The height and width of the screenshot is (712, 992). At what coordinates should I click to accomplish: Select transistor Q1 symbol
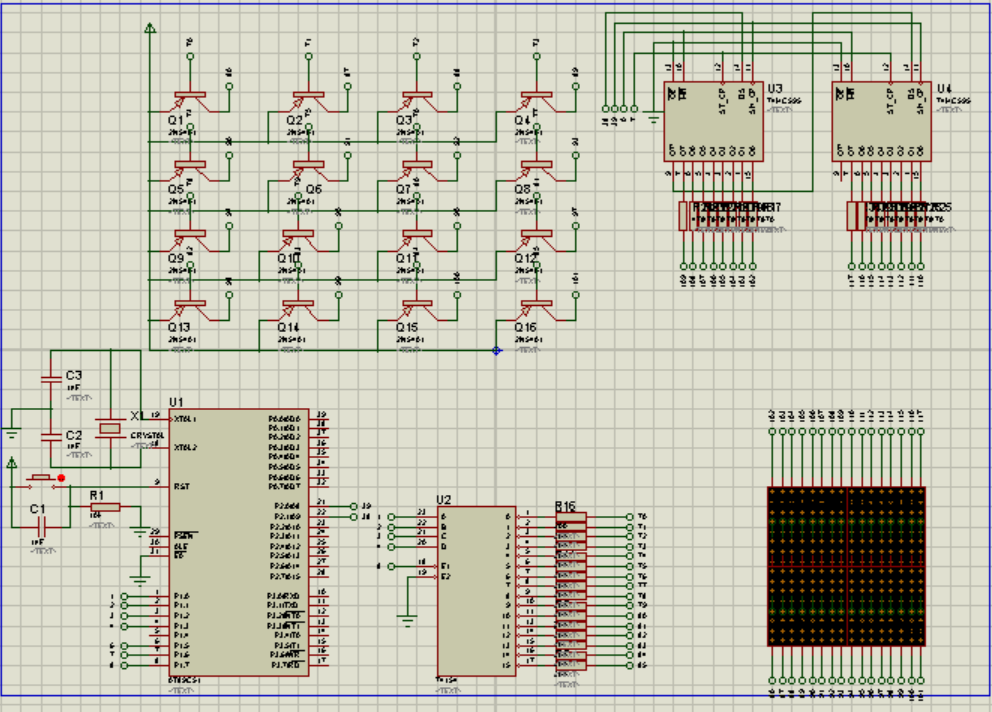click(190, 101)
